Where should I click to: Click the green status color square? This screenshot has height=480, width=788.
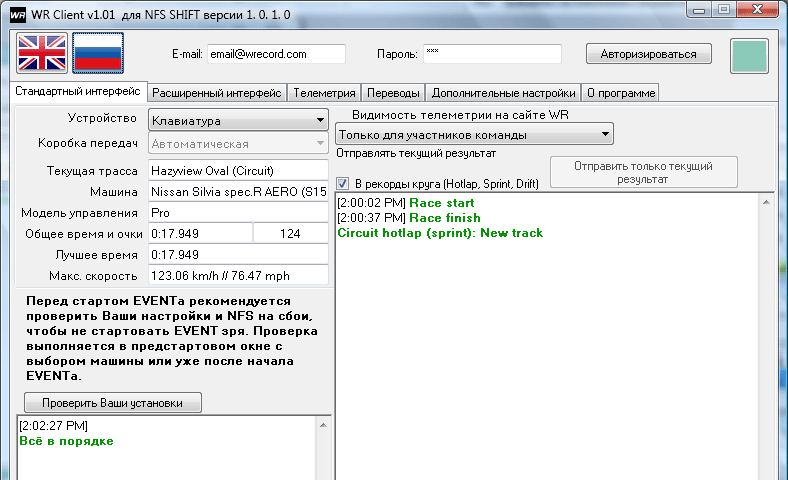749,56
